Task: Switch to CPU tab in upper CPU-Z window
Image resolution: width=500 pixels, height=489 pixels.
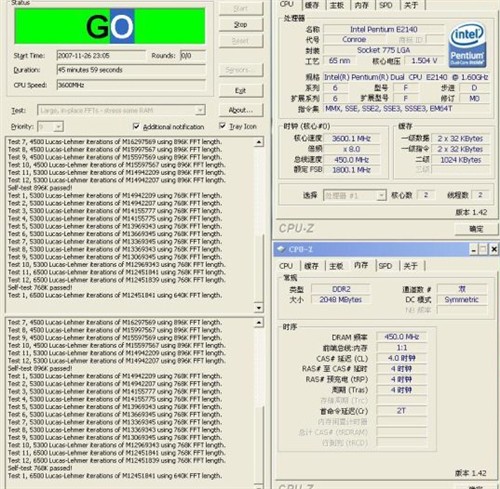Action: [x=287, y=4]
